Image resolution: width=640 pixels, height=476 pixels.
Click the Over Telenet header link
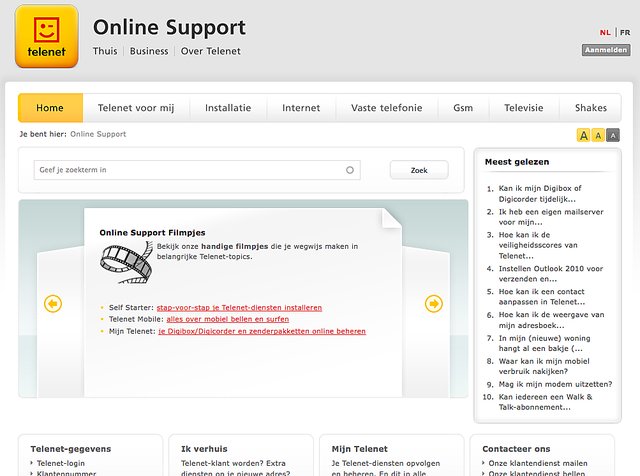(211, 51)
